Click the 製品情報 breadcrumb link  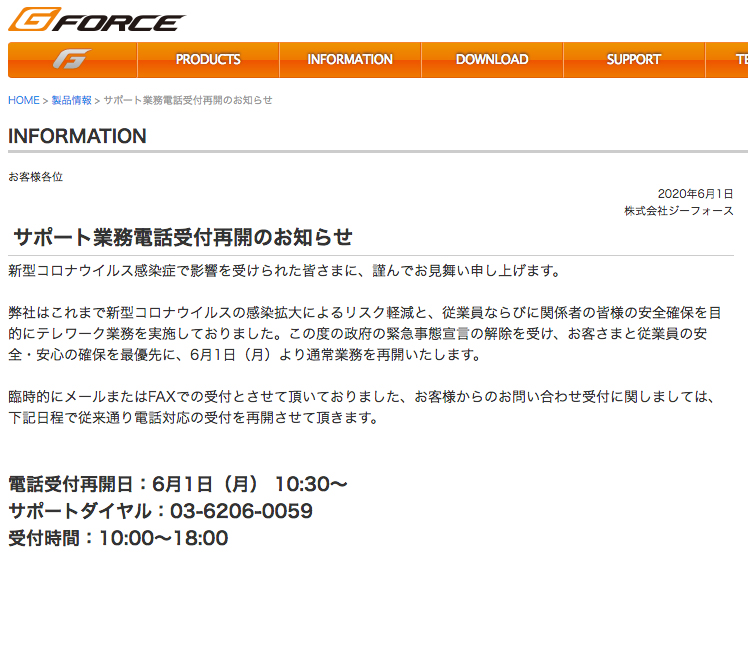pyautogui.click(x=72, y=101)
